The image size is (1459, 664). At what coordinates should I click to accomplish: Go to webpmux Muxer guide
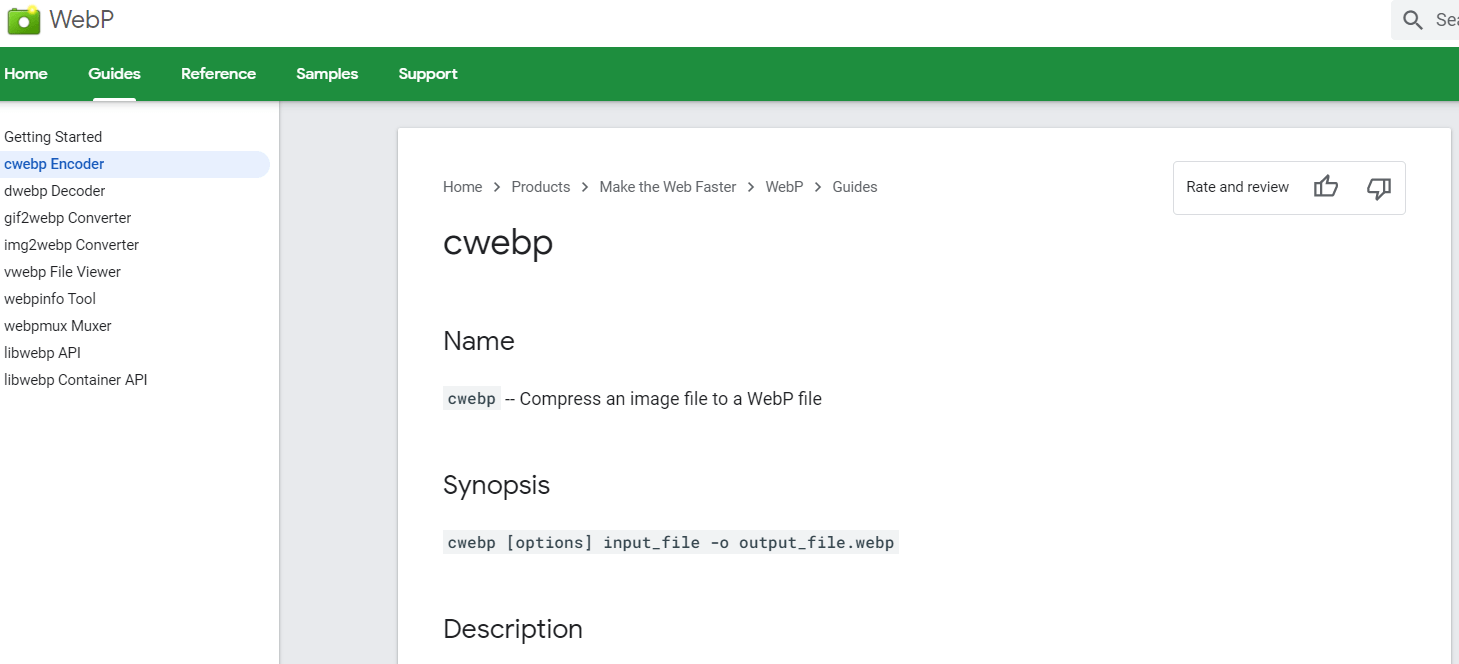[58, 326]
